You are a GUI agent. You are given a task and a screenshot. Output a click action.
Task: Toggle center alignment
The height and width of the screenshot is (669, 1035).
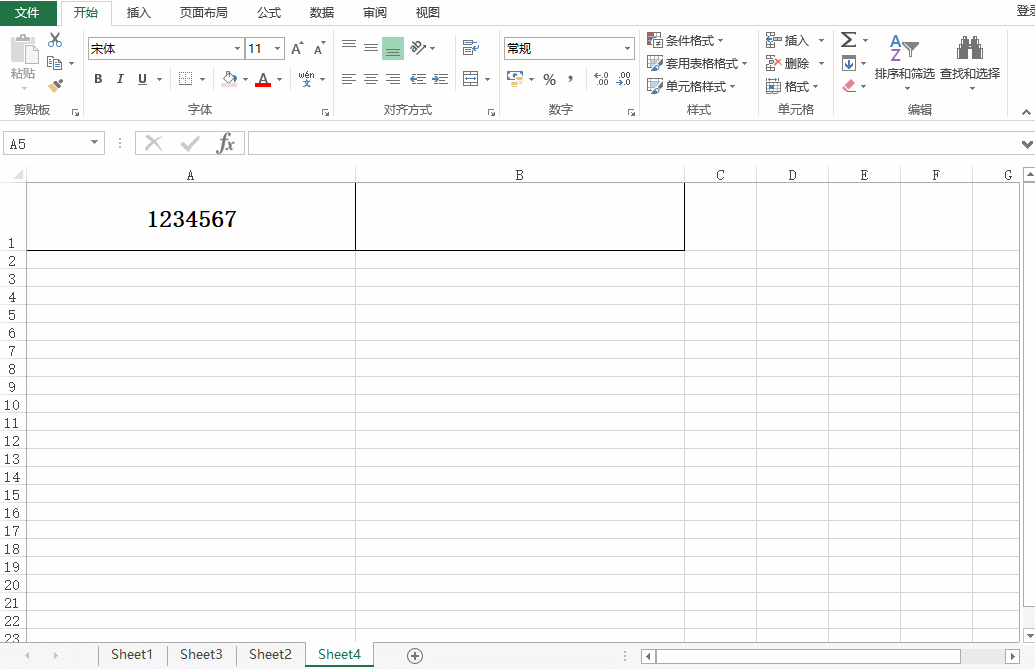(x=371, y=79)
